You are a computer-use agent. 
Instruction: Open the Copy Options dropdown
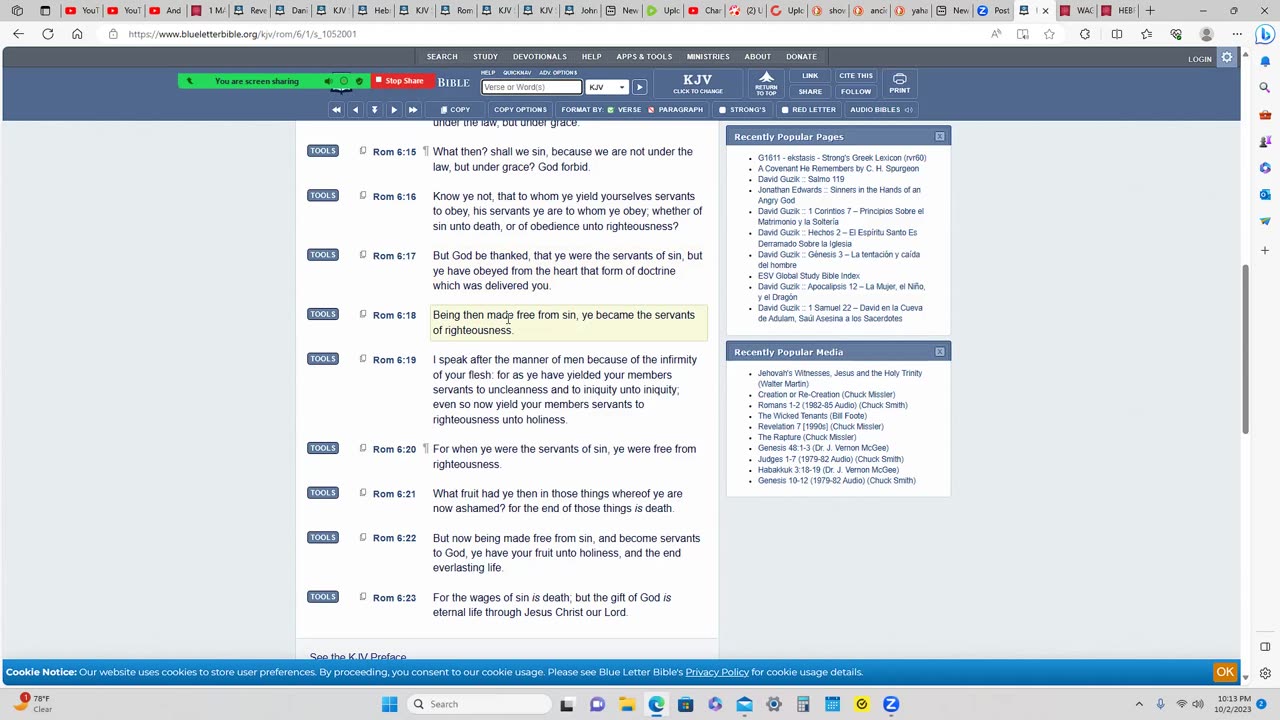tap(520, 110)
